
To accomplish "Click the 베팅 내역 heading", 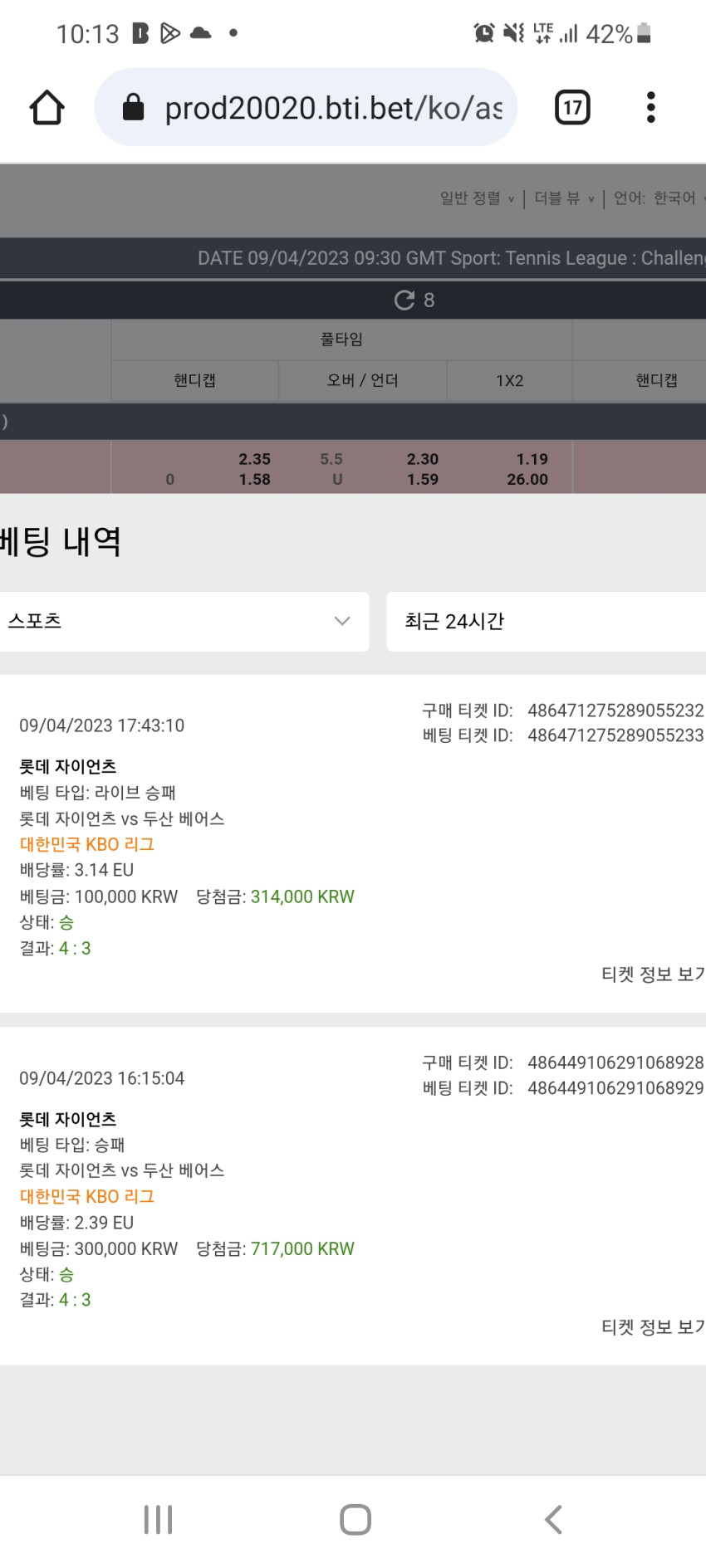I will (x=61, y=541).
